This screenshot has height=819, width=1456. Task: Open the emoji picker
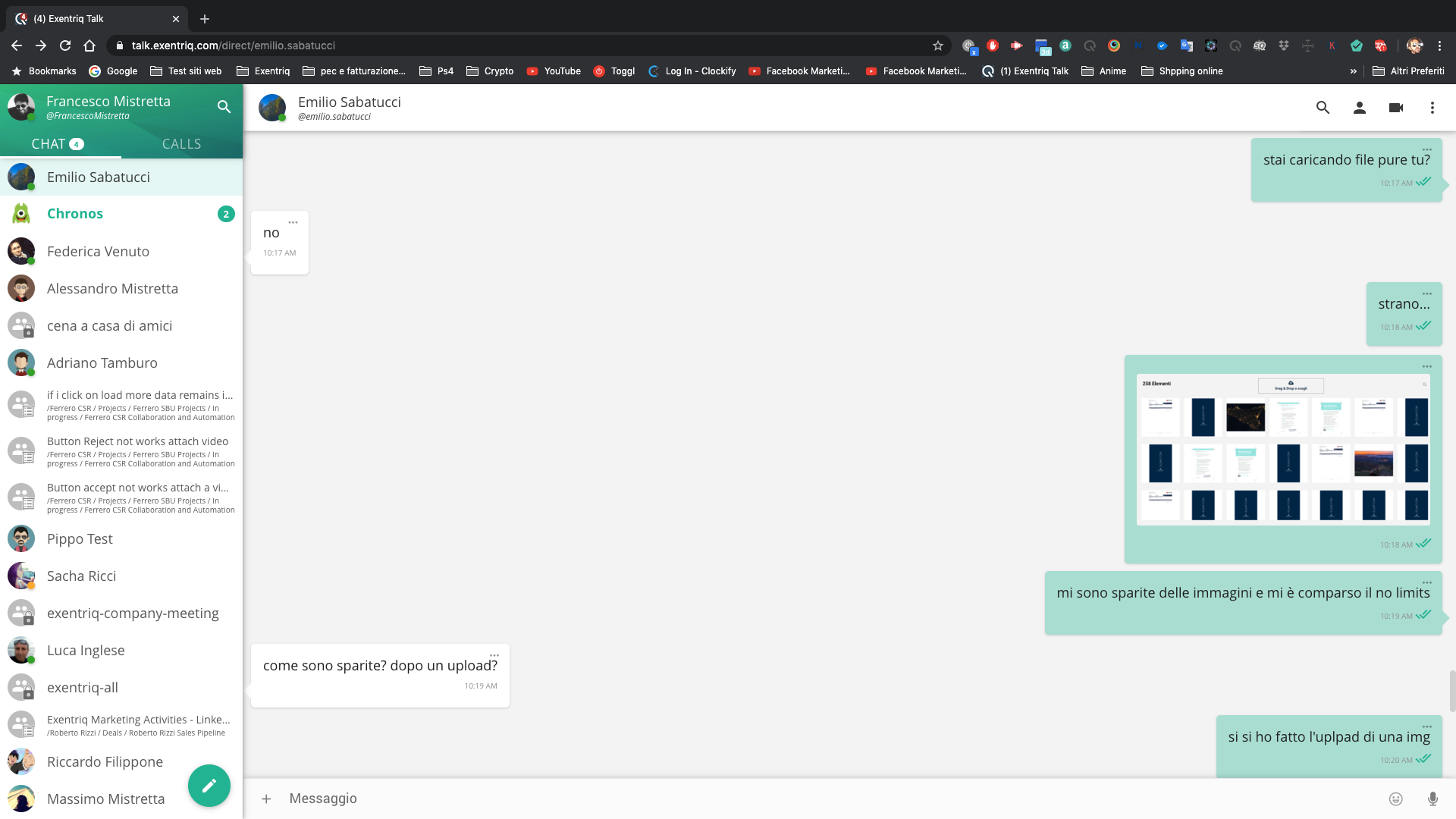tap(1395, 799)
